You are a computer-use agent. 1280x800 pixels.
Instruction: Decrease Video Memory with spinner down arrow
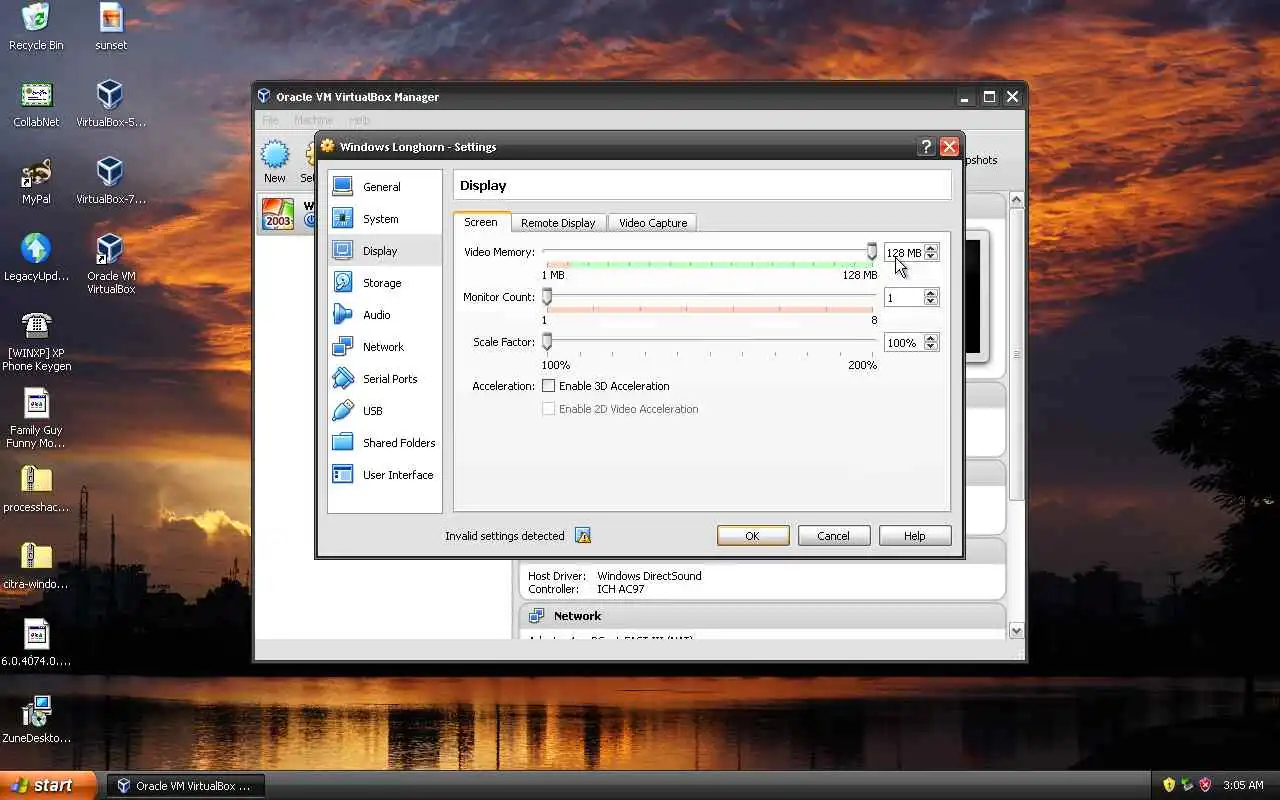coord(931,257)
